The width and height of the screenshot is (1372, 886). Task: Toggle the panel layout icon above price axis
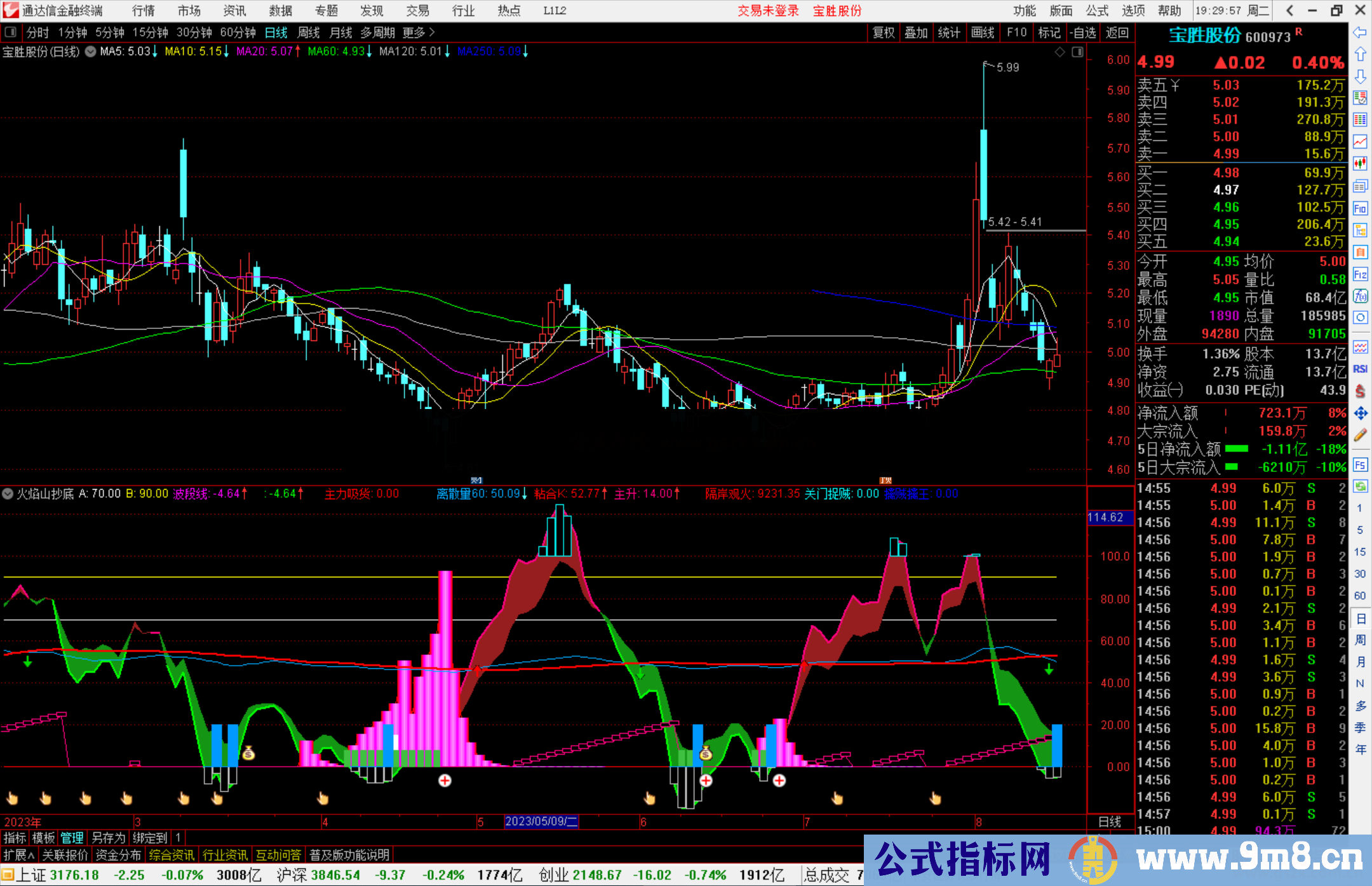click(x=1077, y=52)
